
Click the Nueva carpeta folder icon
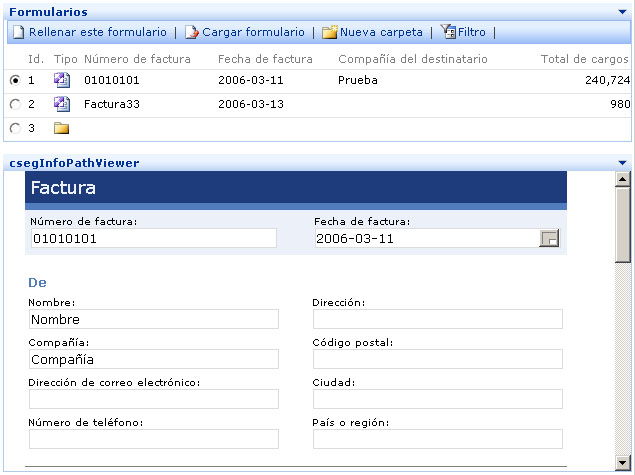329,32
